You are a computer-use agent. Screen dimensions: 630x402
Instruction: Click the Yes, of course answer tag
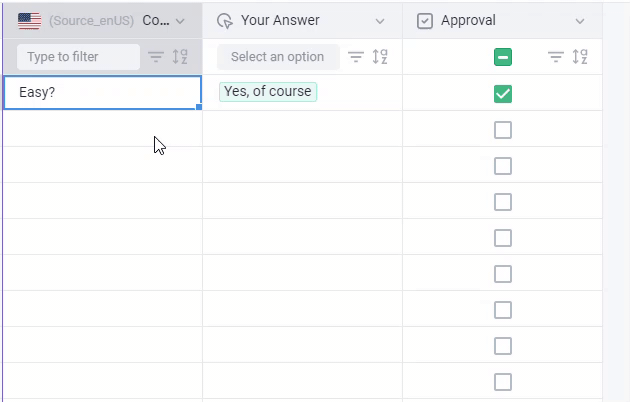268,92
